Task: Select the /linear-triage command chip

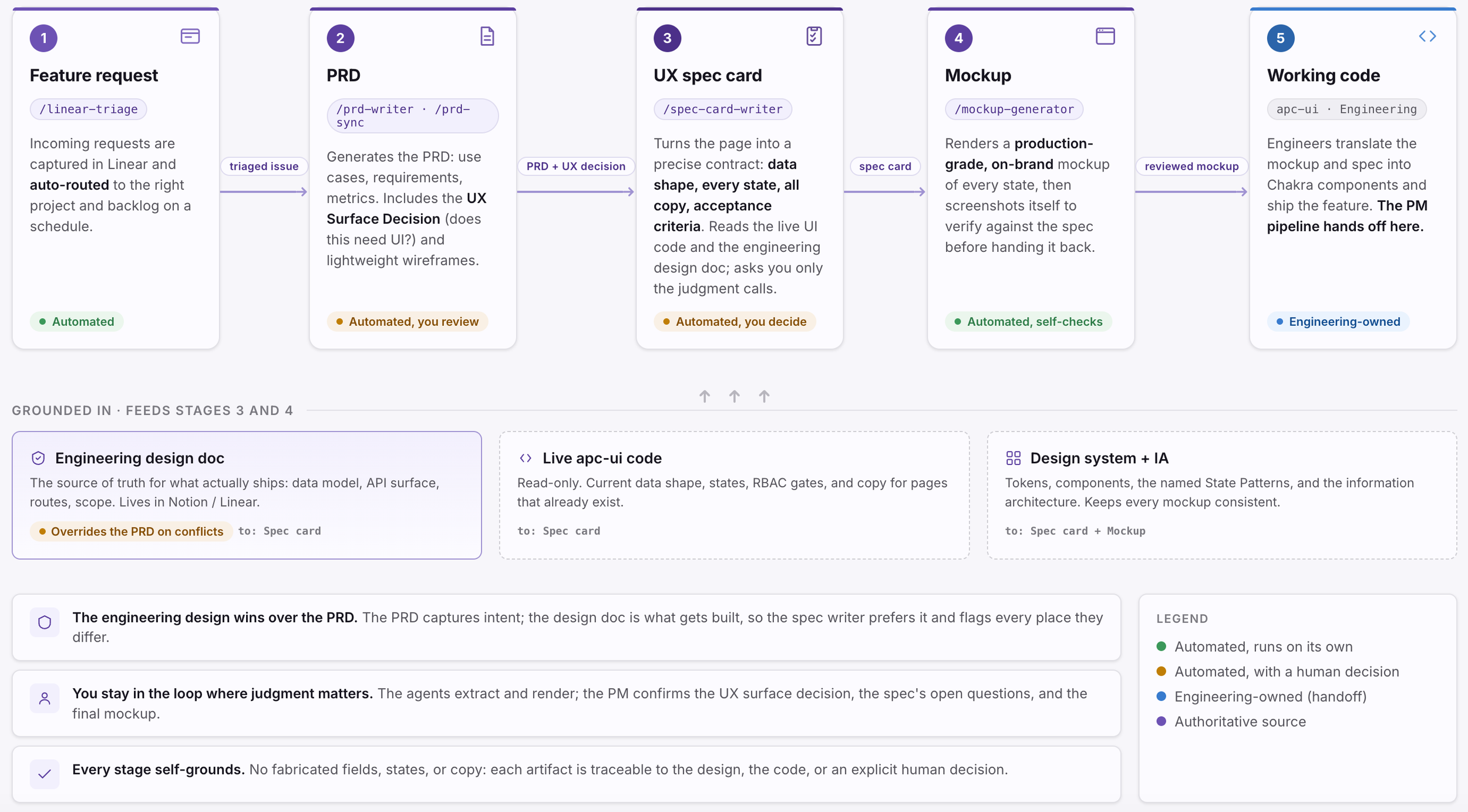Action: (x=88, y=109)
